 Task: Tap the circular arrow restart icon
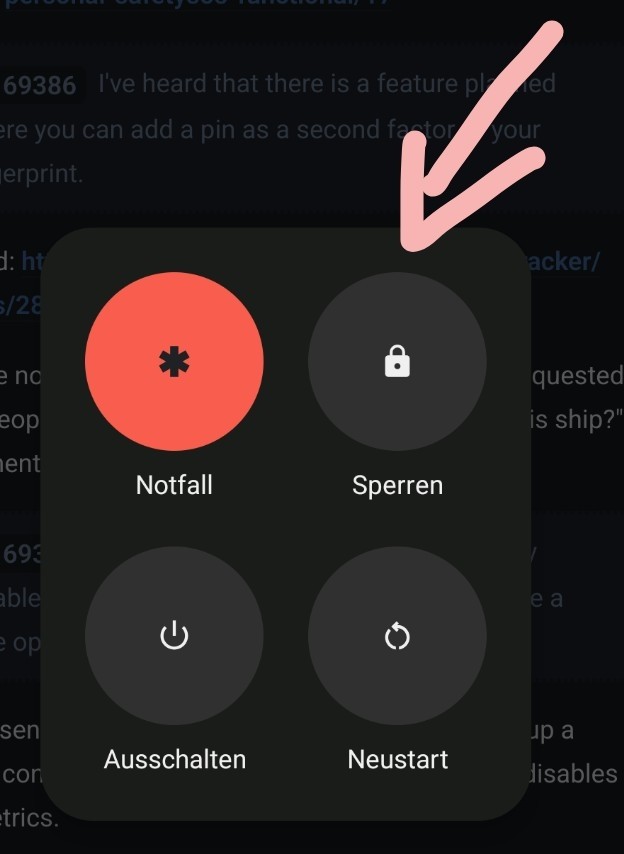[397, 636]
